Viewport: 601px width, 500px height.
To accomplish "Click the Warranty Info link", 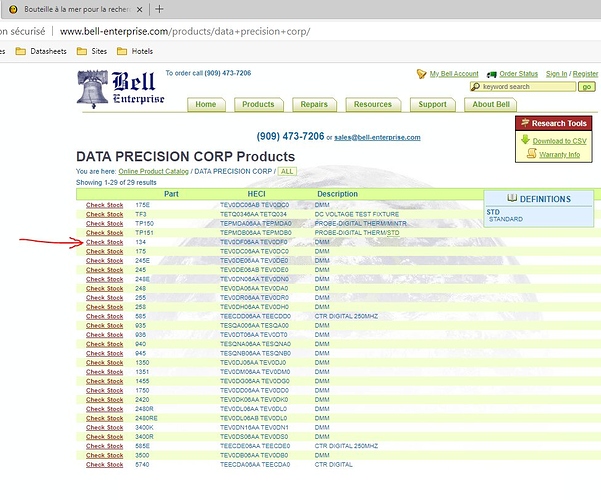I will tap(560, 155).
